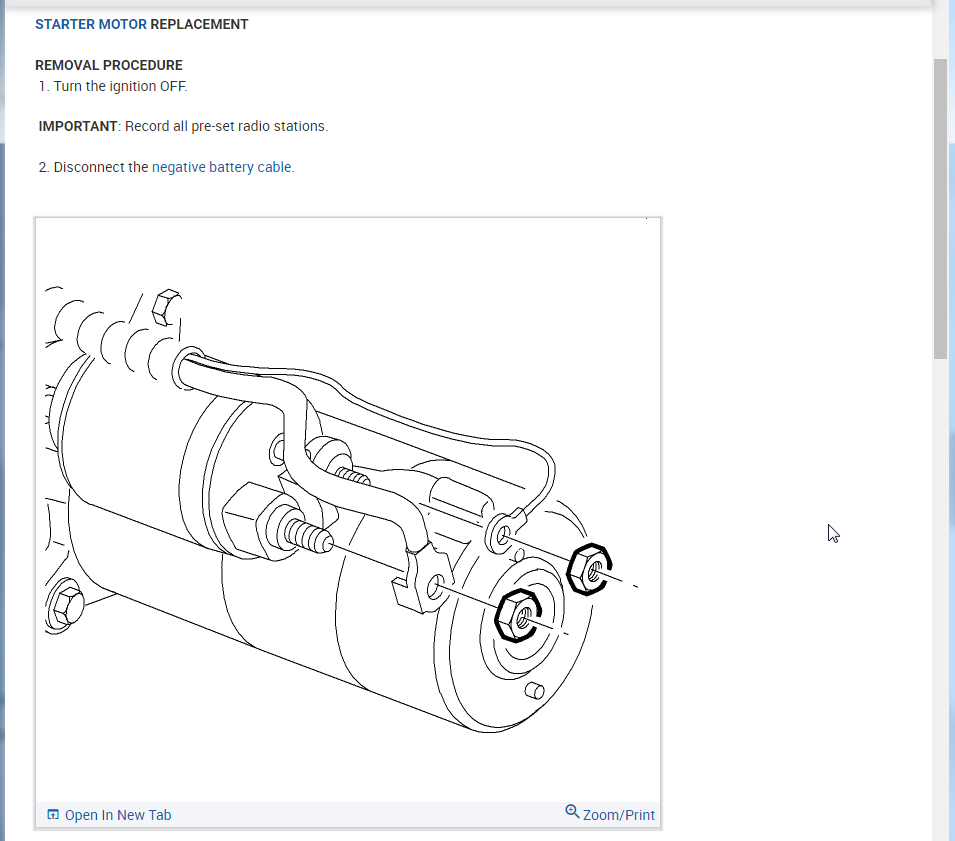Screen dimensions: 955x841
Task: Click the small pin on starter end cap
Action: click(x=533, y=690)
